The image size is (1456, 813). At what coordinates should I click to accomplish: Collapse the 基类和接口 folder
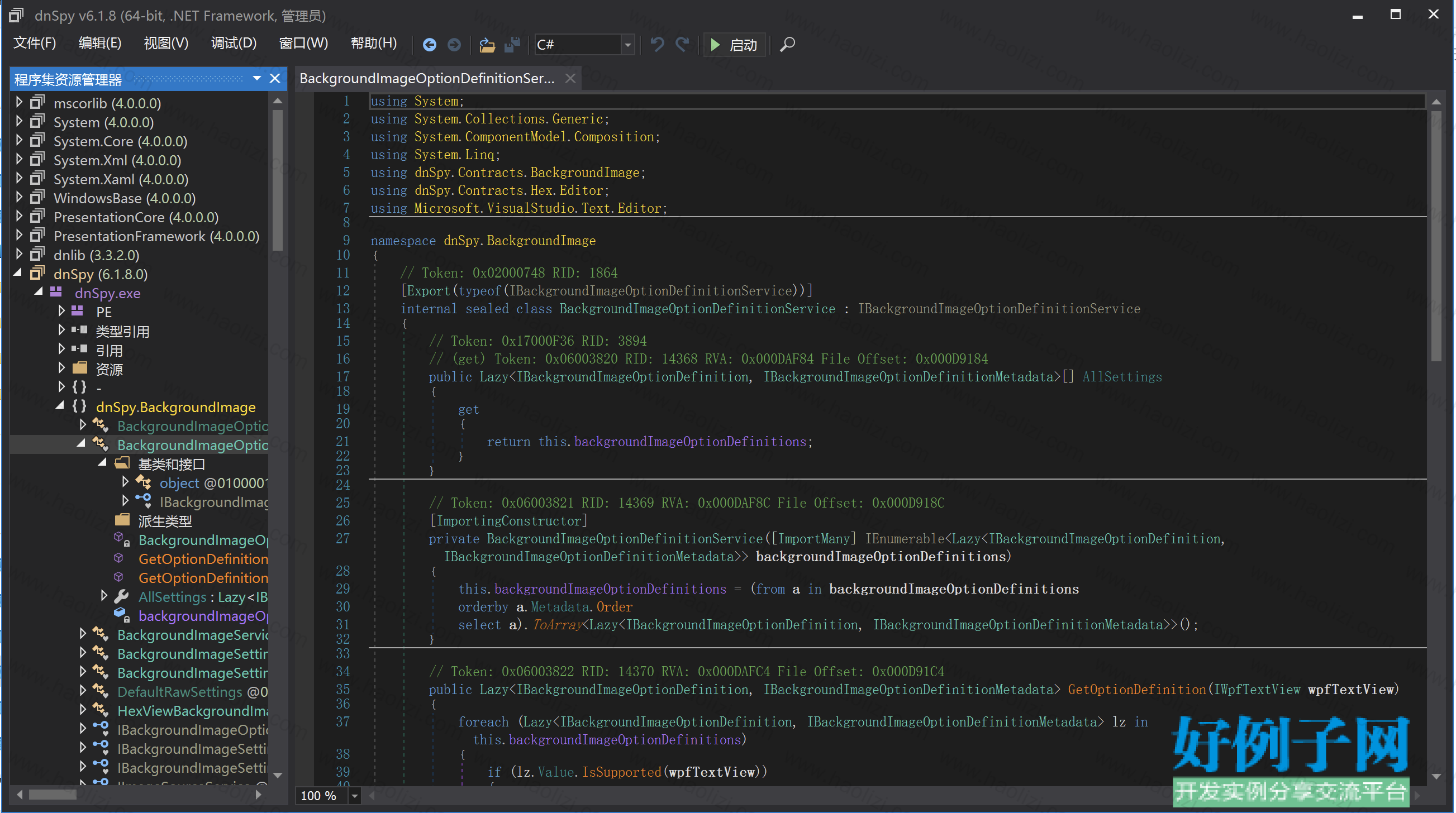coord(103,463)
